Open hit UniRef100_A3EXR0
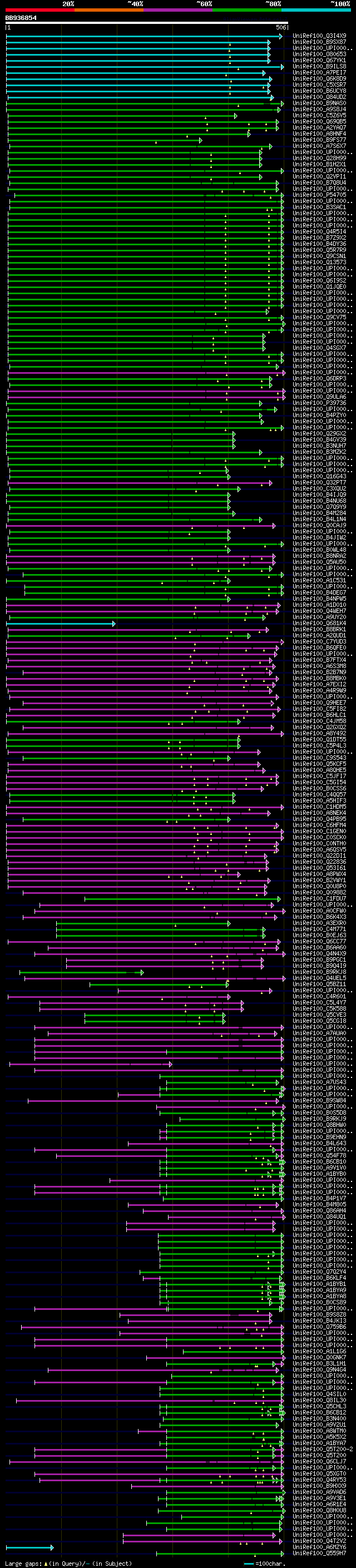This screenshot has height=1568, width=356. [319, 923]
